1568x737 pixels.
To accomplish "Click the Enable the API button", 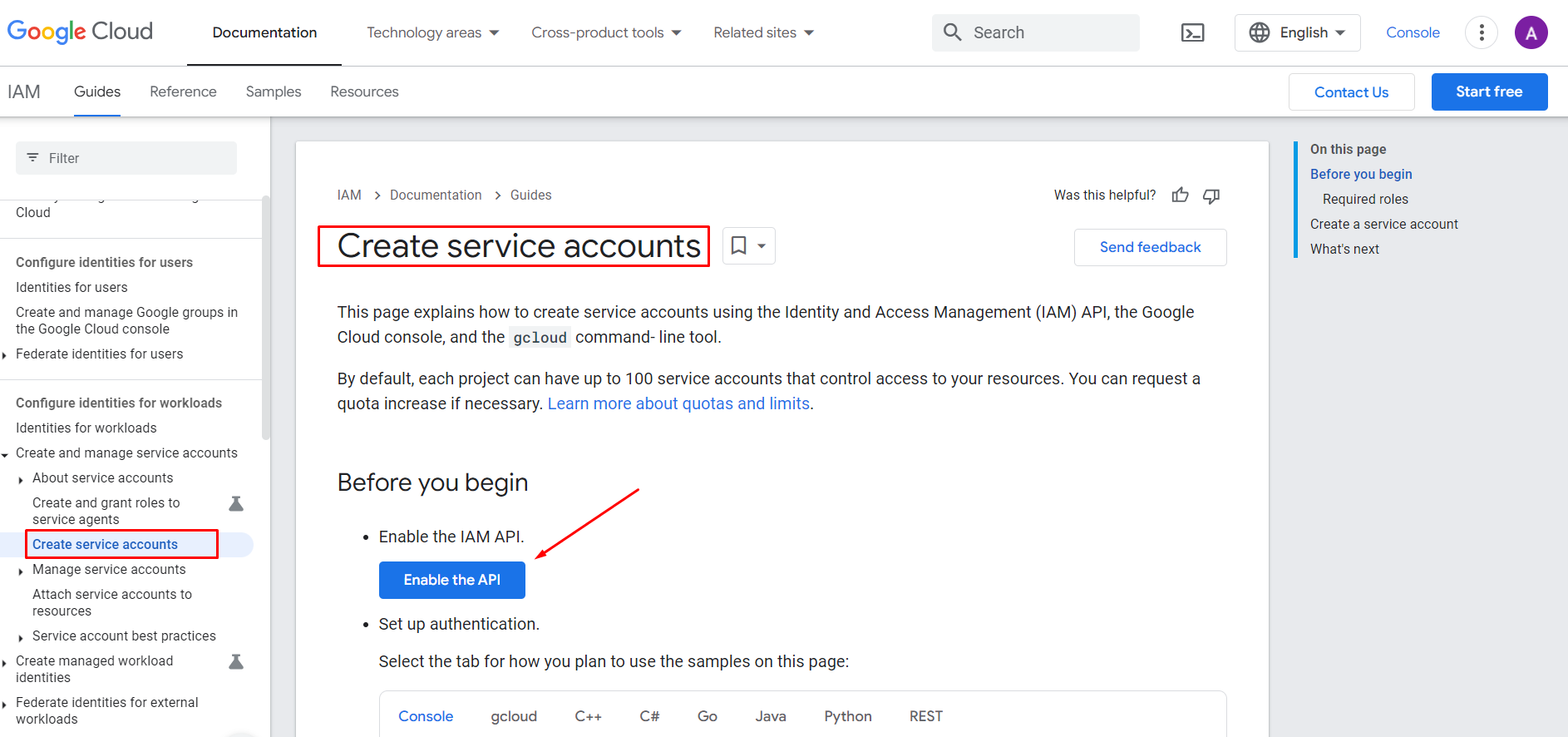I will pyautogui.click(x=451, y=580).
